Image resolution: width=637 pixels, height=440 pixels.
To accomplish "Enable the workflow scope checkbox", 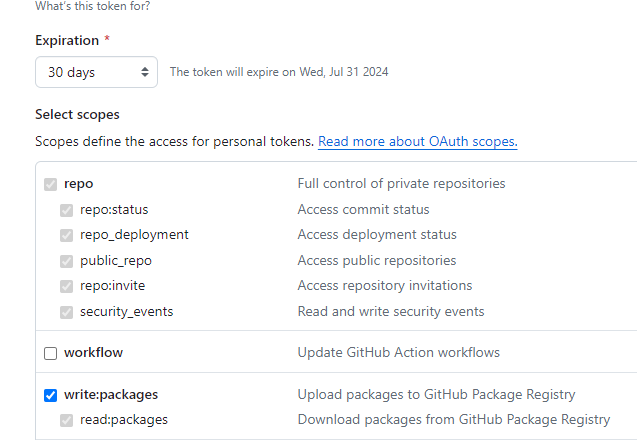I will tap(51, 353).
